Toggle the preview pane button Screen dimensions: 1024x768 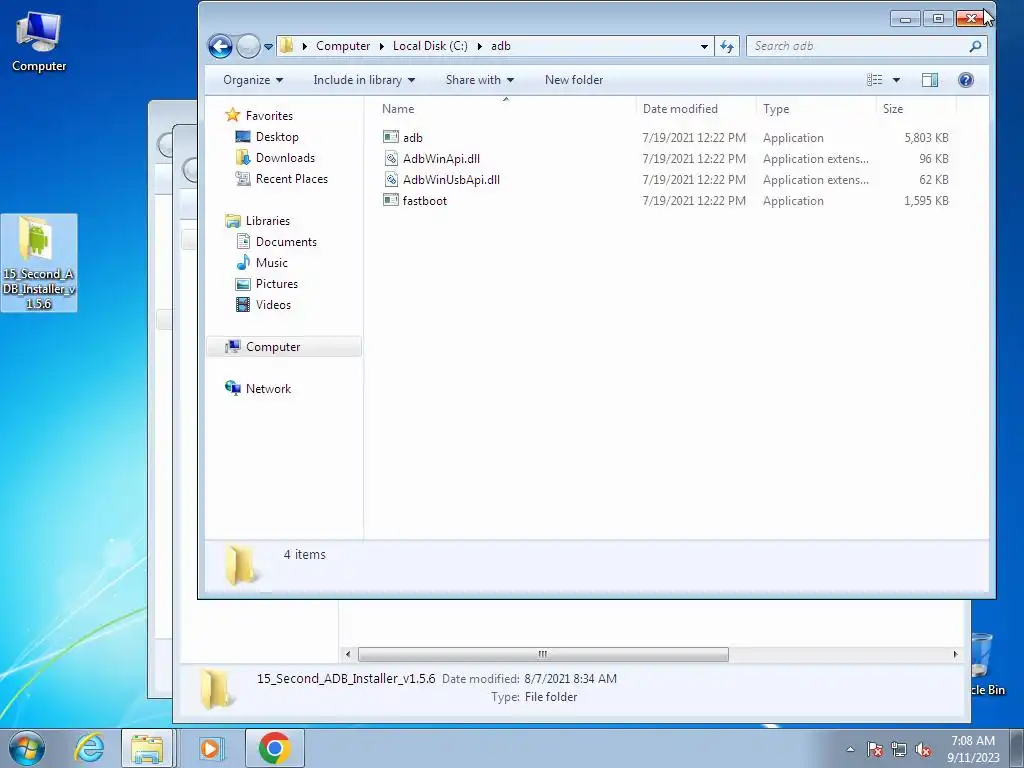930,80
